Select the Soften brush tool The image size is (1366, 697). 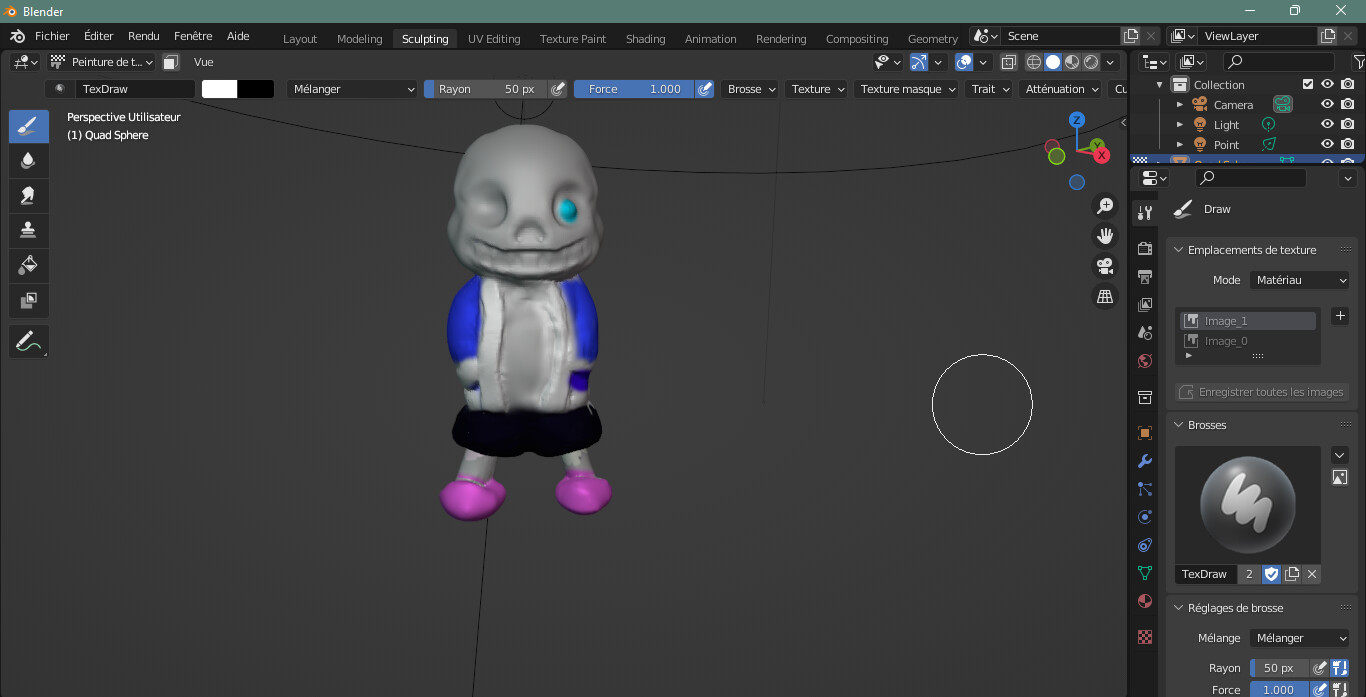click(x=28, y=160)
